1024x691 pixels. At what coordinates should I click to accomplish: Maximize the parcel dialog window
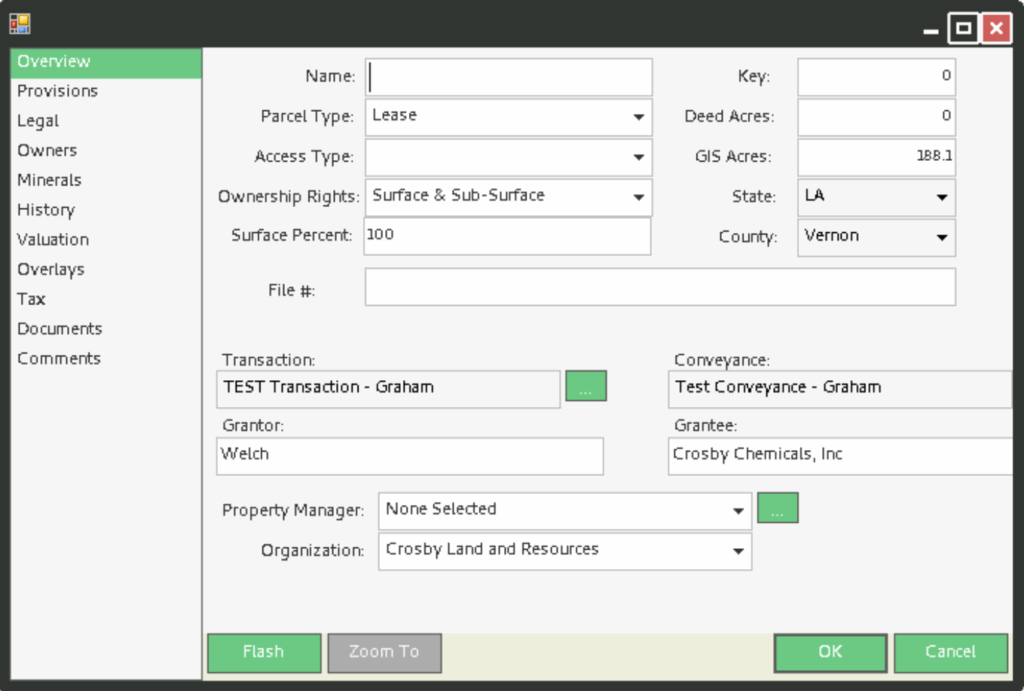[963, 28]
